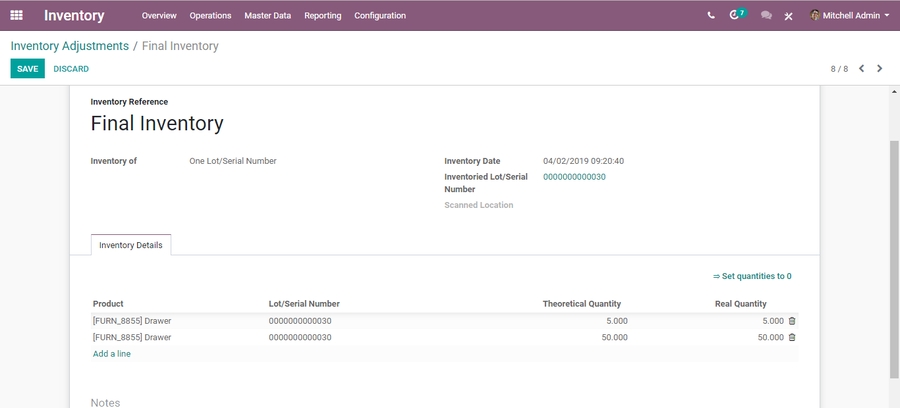Screen dimensions: 900x408
Task: Go to previous record arrow
Action: click(x=861, y=69)
